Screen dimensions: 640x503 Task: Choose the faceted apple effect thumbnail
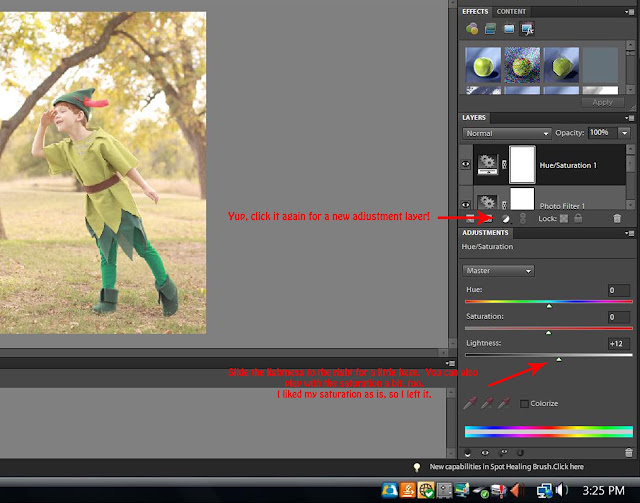561,65
